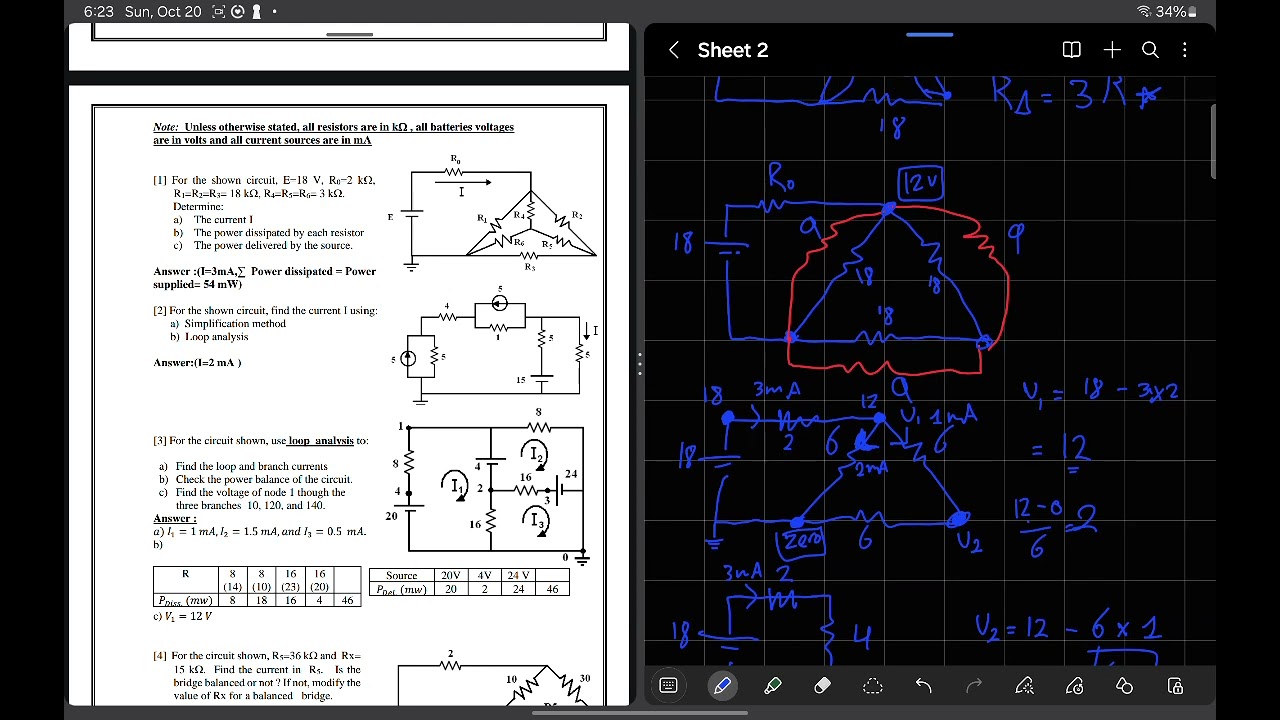The height and width of the screenshot is (720, 1280).
Task: Tap the 'Source' header cell in power table
Action: 401,575
